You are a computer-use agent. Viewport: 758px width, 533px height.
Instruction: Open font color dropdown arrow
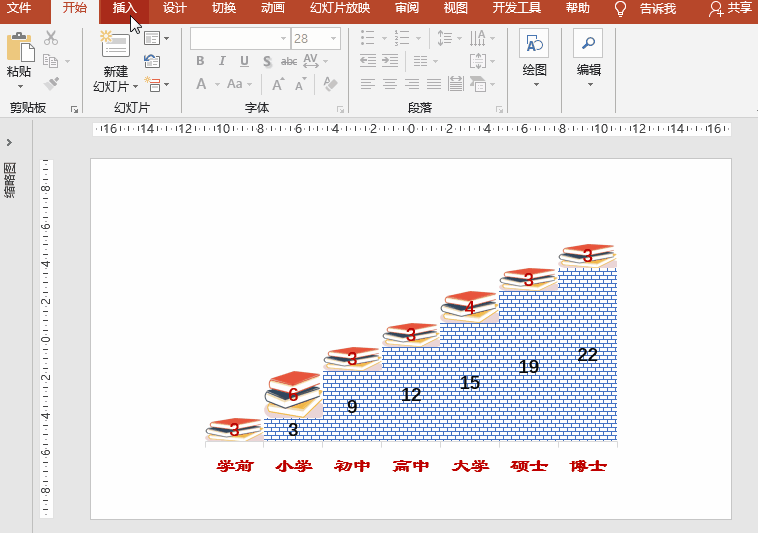click(217, 85)
